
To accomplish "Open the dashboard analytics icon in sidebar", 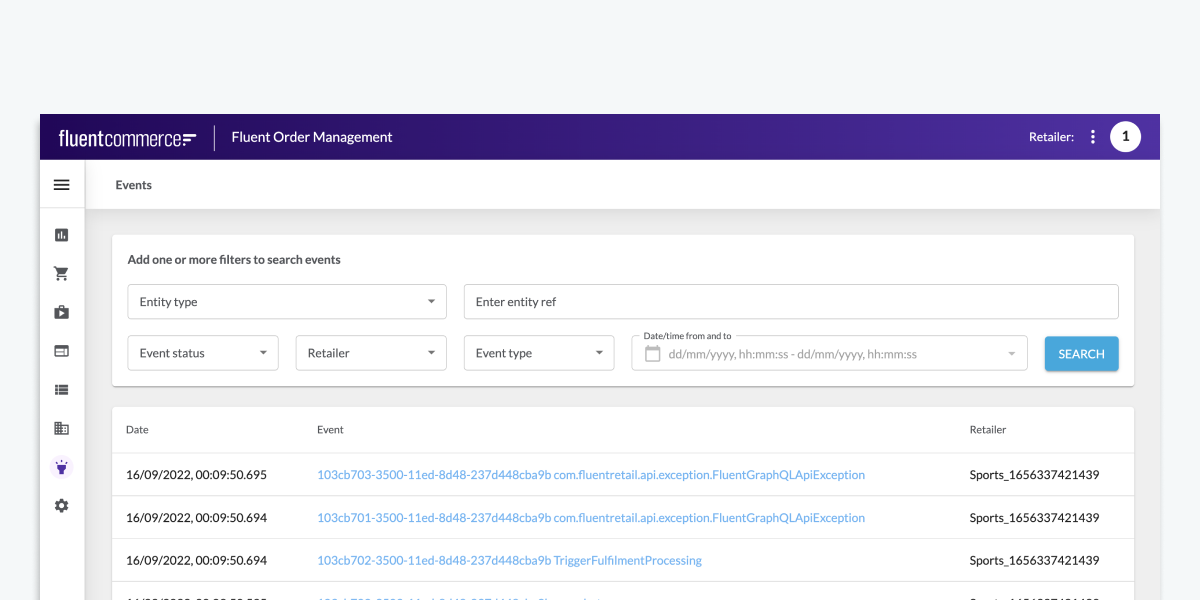I will point(61,234).
